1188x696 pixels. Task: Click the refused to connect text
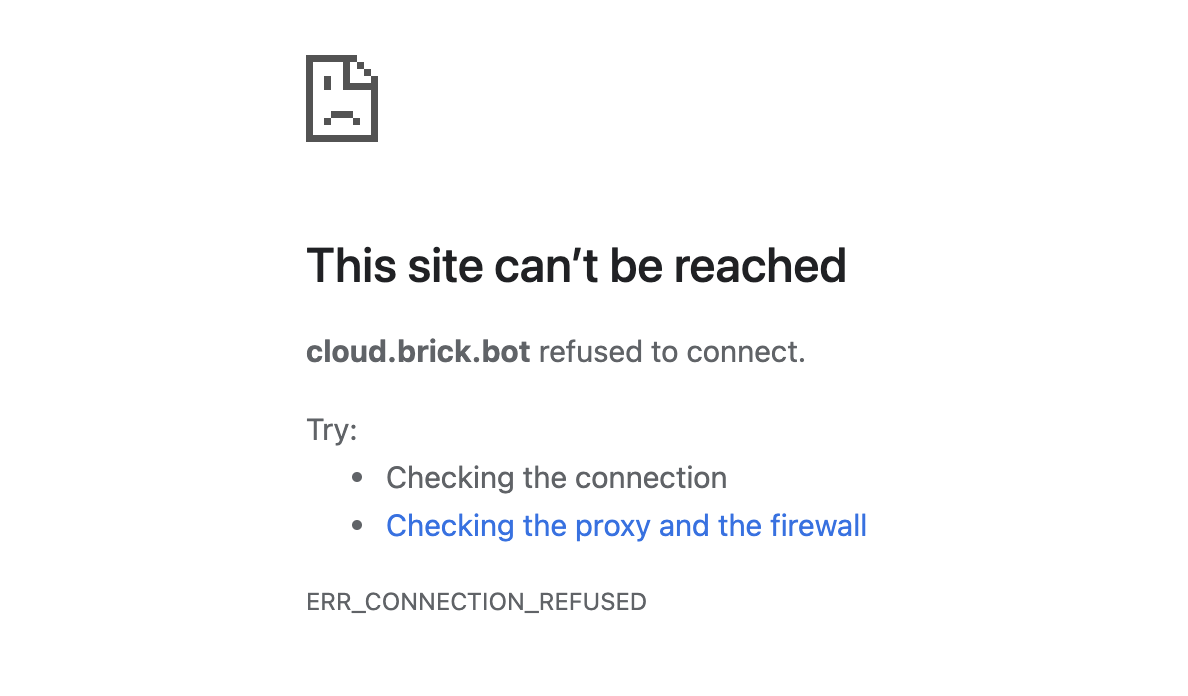672,351
